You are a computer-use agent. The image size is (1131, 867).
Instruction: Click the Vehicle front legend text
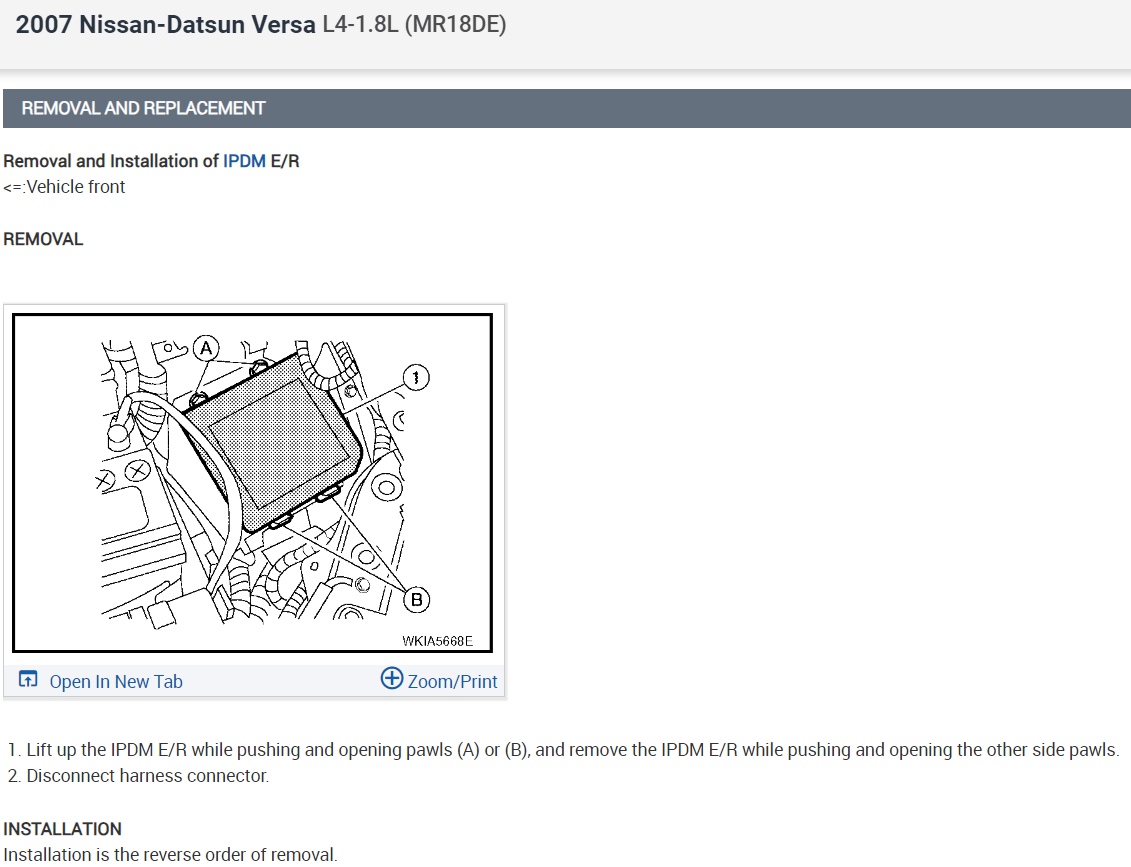tap(64, 187)
